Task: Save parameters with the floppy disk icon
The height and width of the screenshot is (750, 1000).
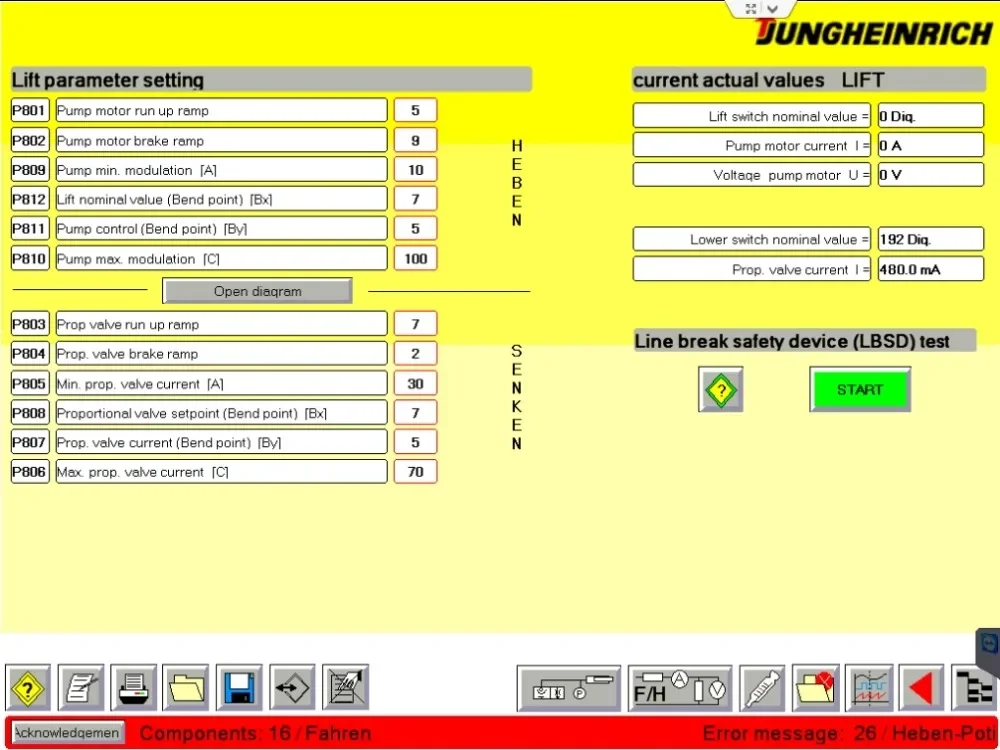Action: (x=237, y=687)
